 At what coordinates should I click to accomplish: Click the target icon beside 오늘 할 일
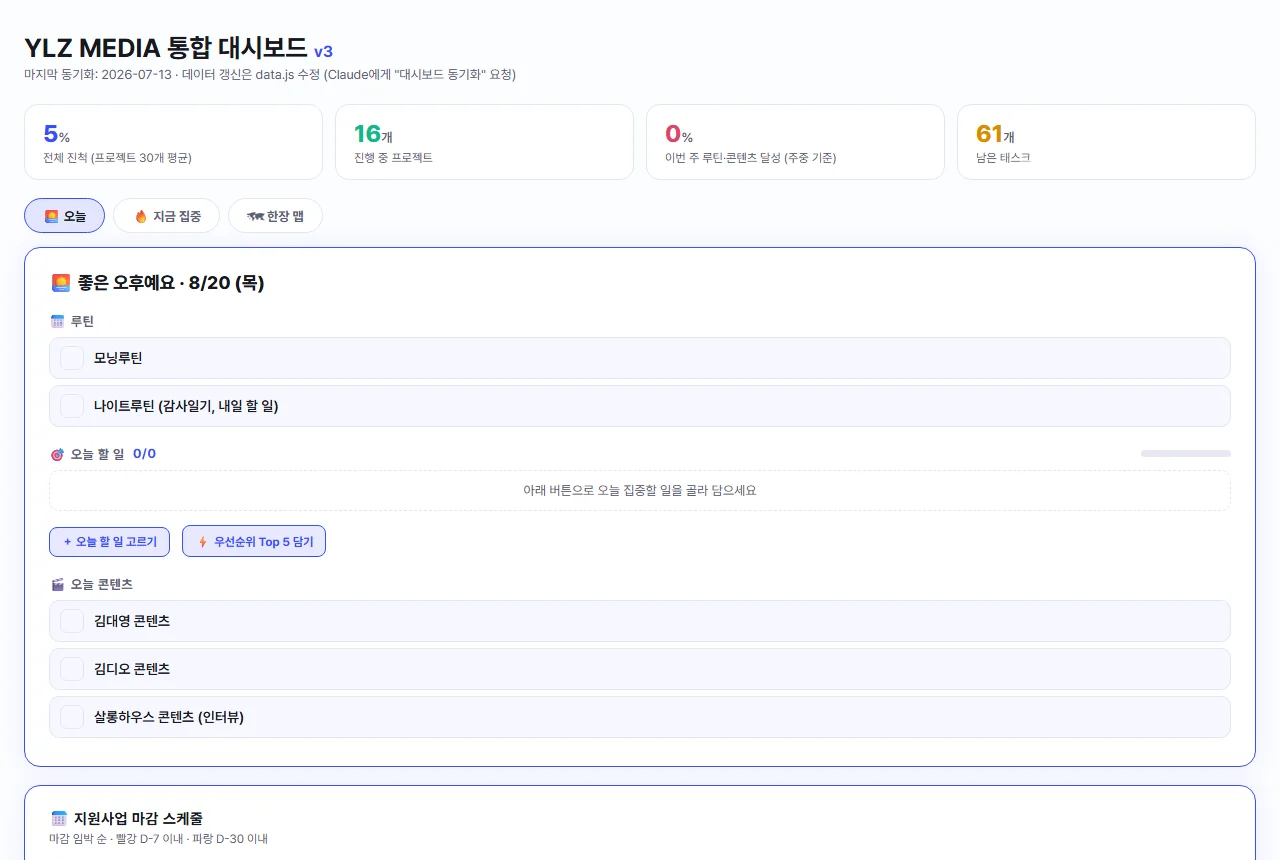[x=57, y=454]
